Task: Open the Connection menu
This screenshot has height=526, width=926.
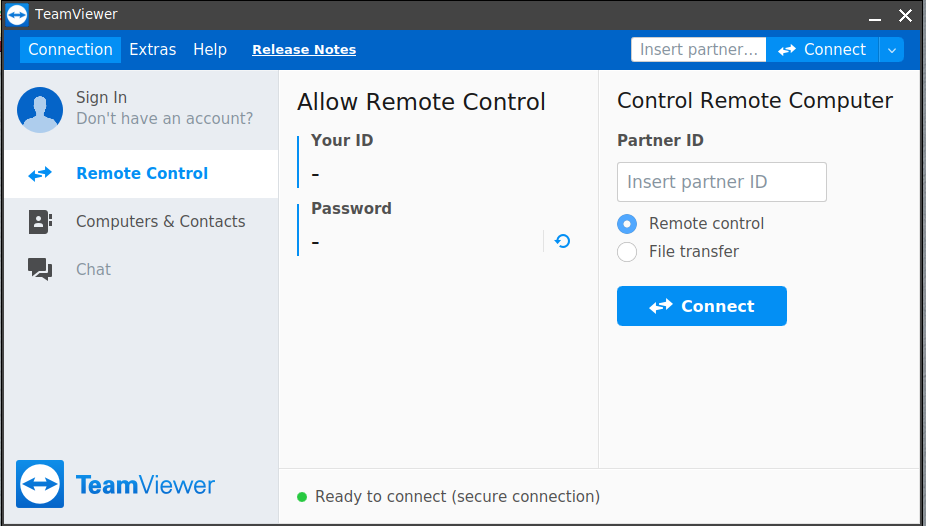Action: tap(70, 50)
